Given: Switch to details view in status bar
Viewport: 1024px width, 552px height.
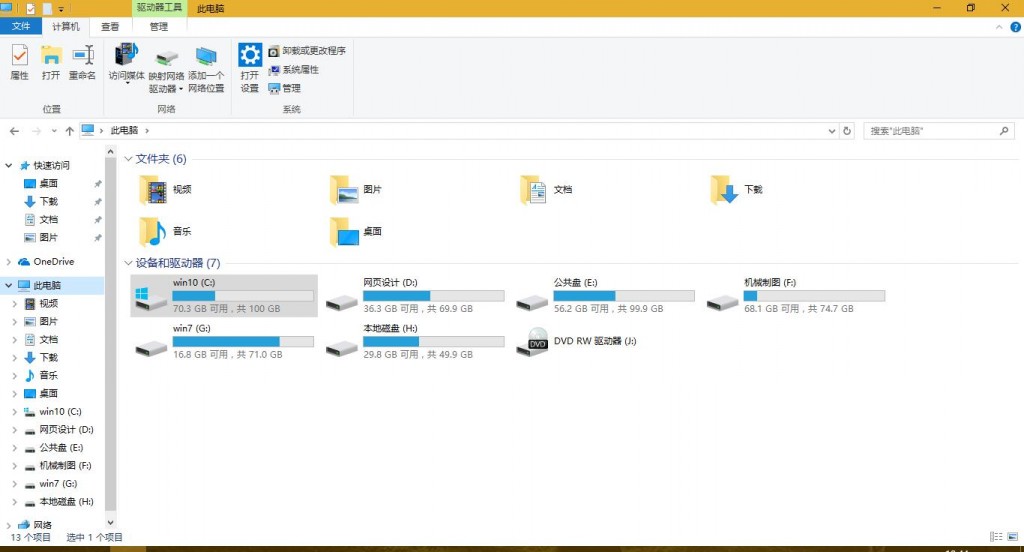Looking at the screenshot, I should click(x=995, y=537).
